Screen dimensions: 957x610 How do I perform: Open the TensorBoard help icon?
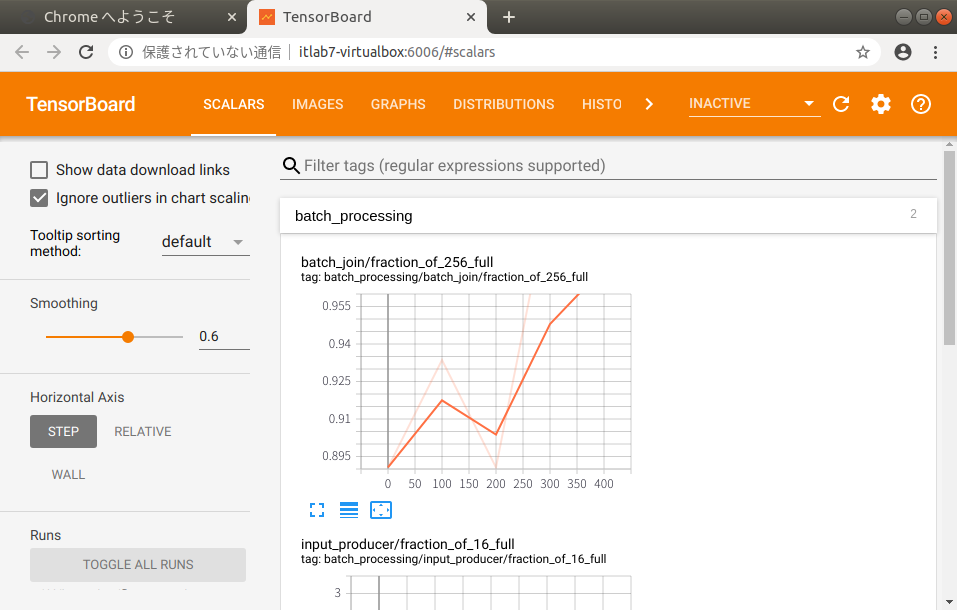tap(920, 104)
